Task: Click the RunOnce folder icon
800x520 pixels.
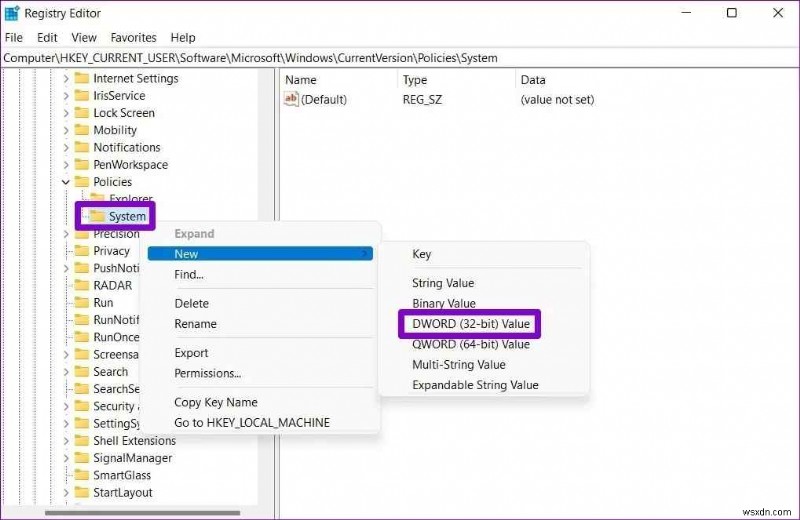Action: tap(82, 337)
